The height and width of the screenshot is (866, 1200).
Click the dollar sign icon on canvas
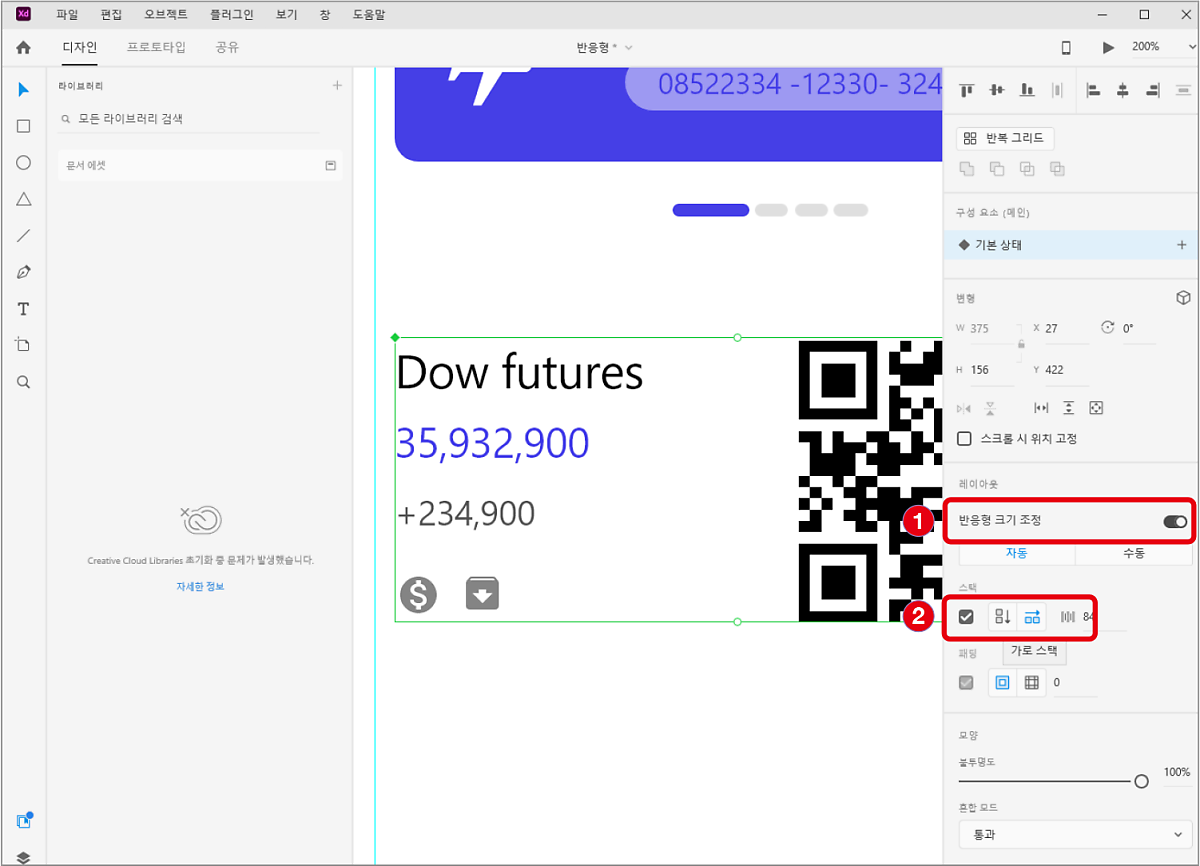tap(419, 594)
